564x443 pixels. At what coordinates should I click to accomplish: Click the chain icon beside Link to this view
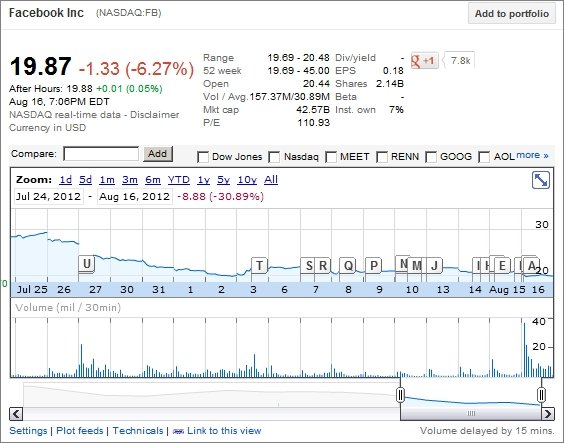coord(178,431)
